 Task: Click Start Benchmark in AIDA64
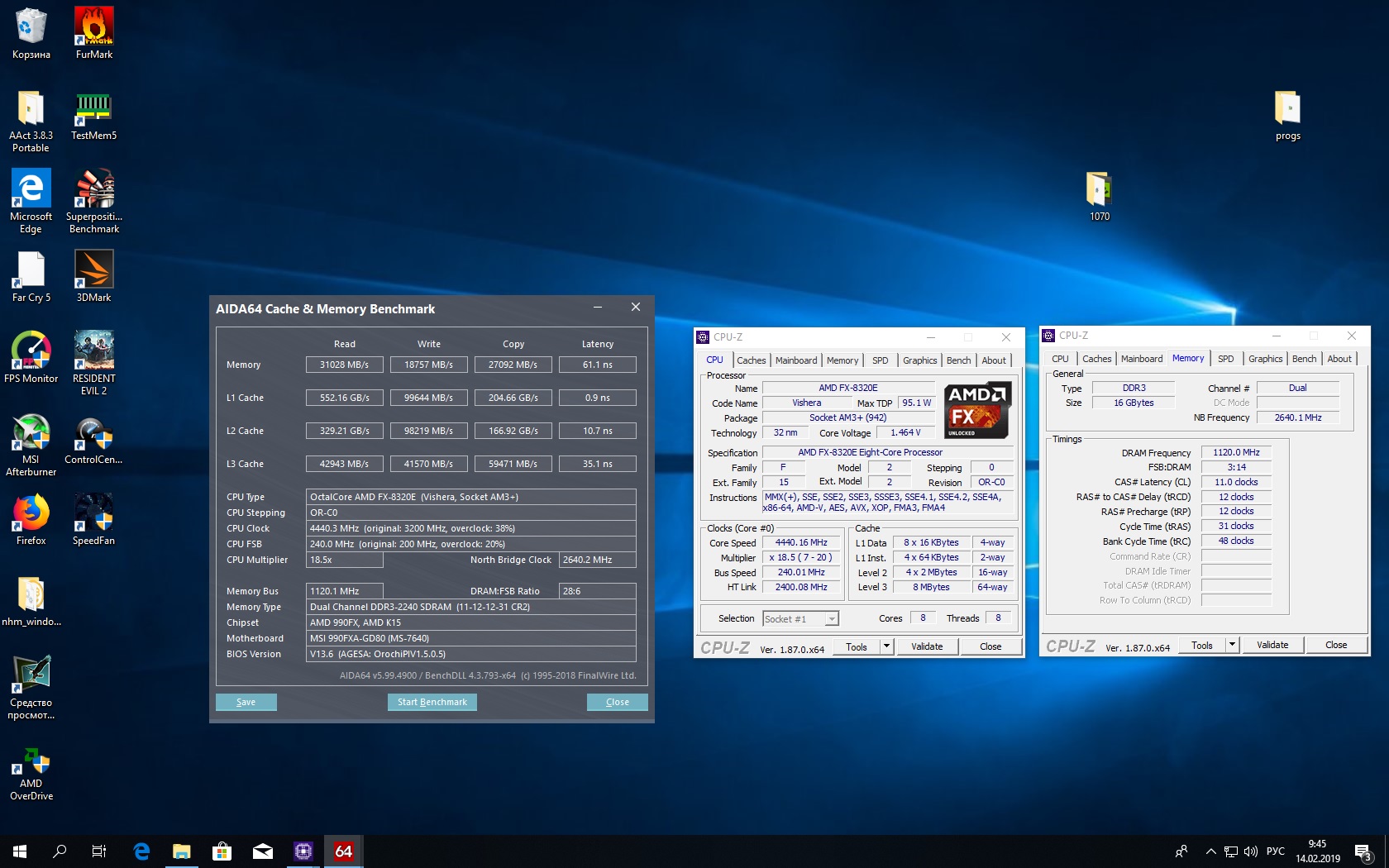tap(432, 702)
